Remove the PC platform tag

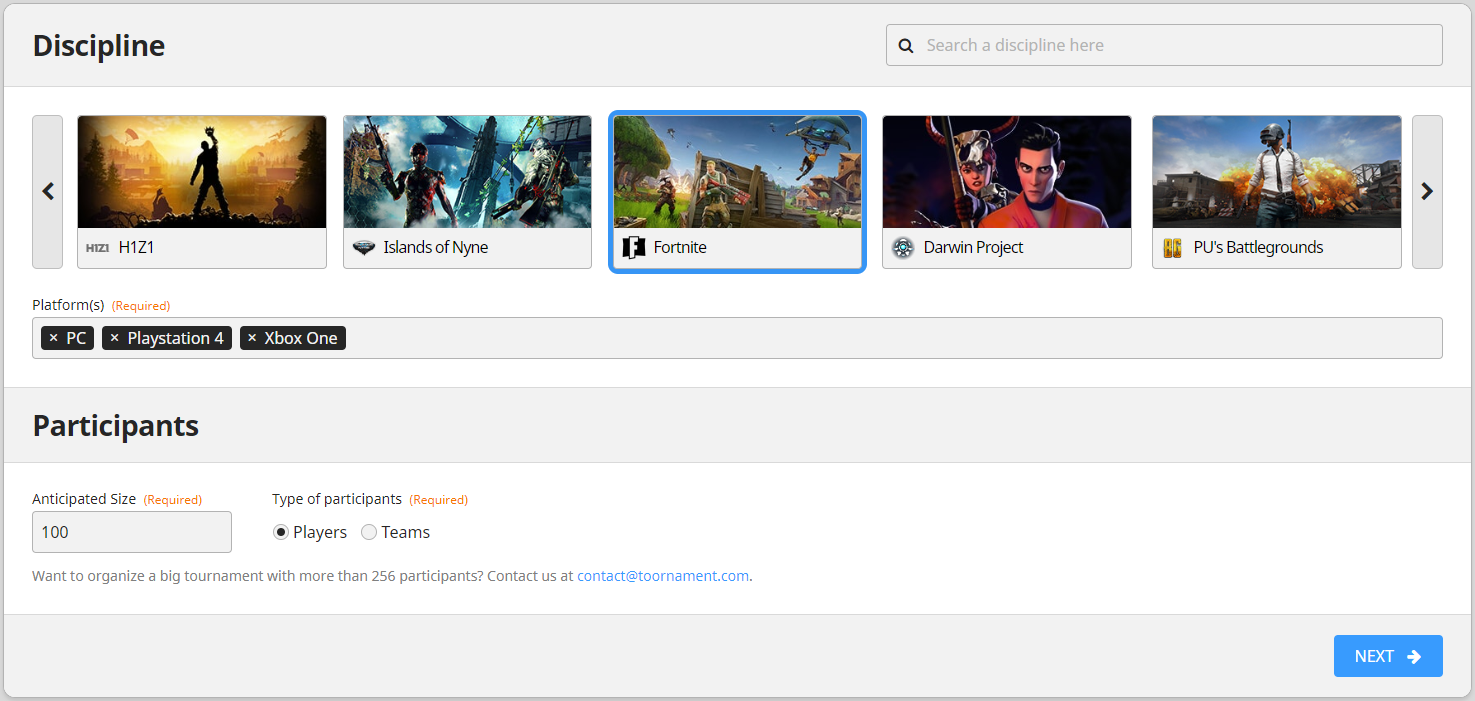(53, 338)
